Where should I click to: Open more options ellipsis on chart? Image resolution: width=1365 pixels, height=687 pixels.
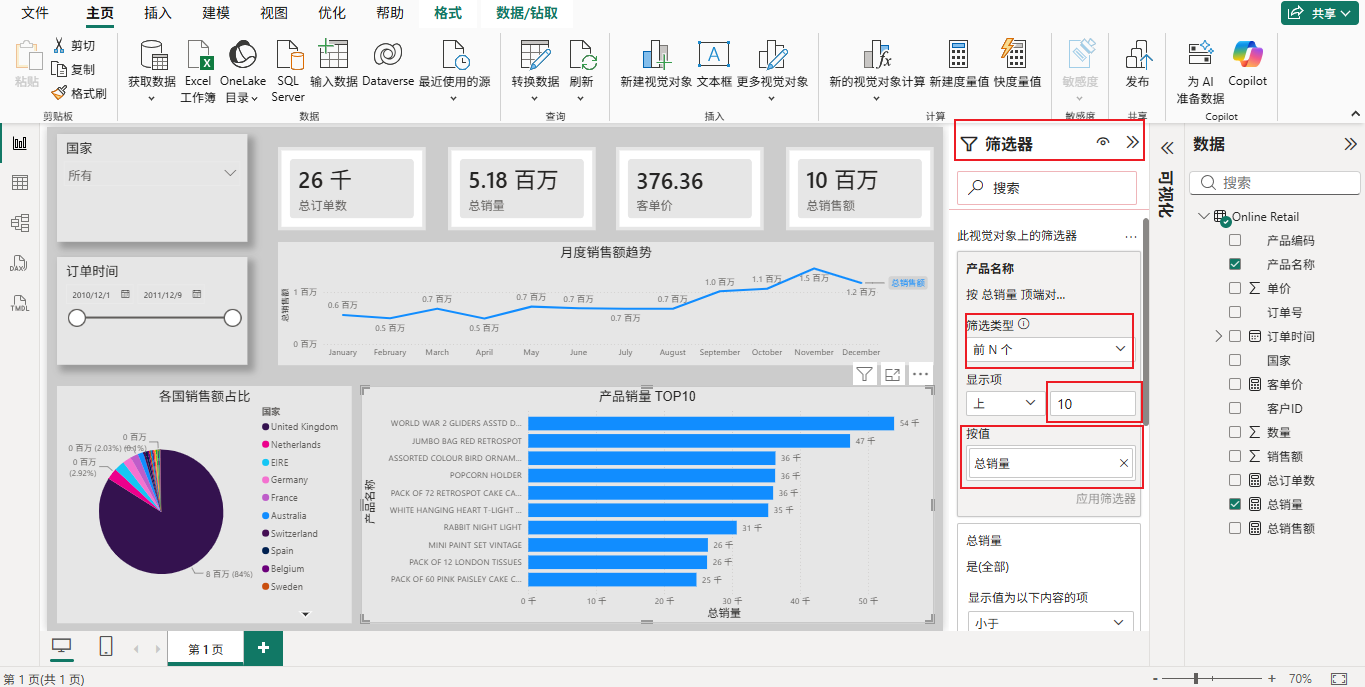[x=921, y=374]
